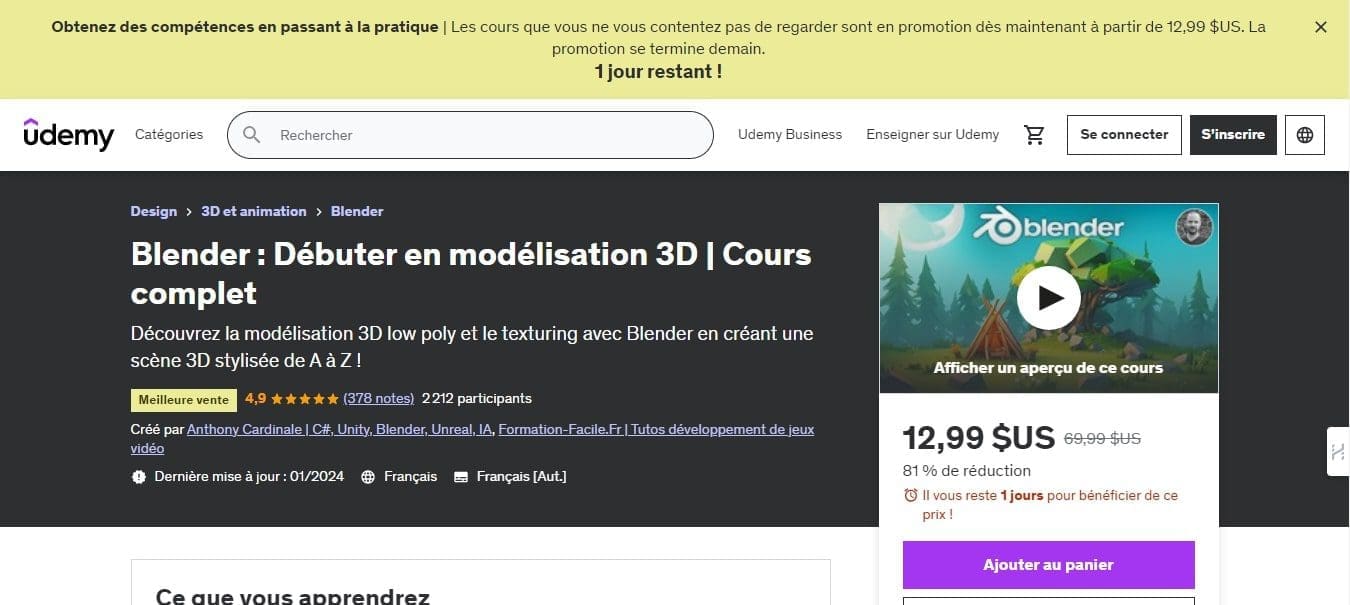Go to Design breadcrumb

tap(154, 211)
